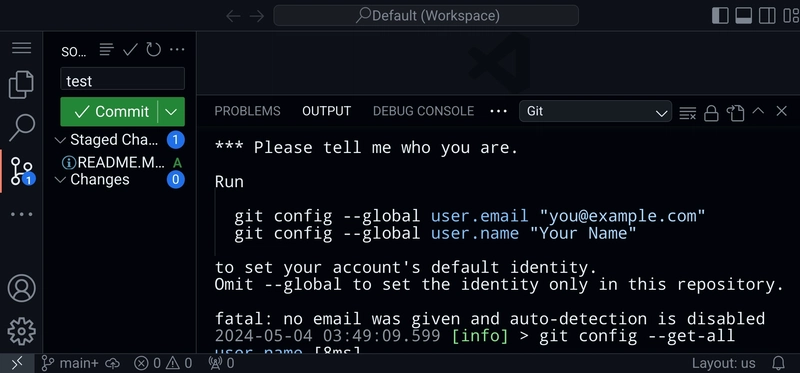Toggle the primary sidebar layout button

click(720, 16)
